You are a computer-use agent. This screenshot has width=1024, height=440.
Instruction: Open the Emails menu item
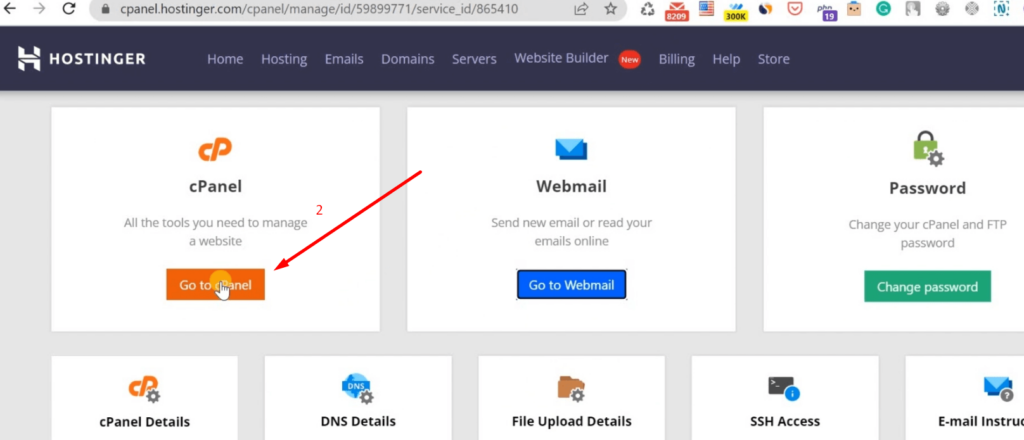click(x=344, y=59)
